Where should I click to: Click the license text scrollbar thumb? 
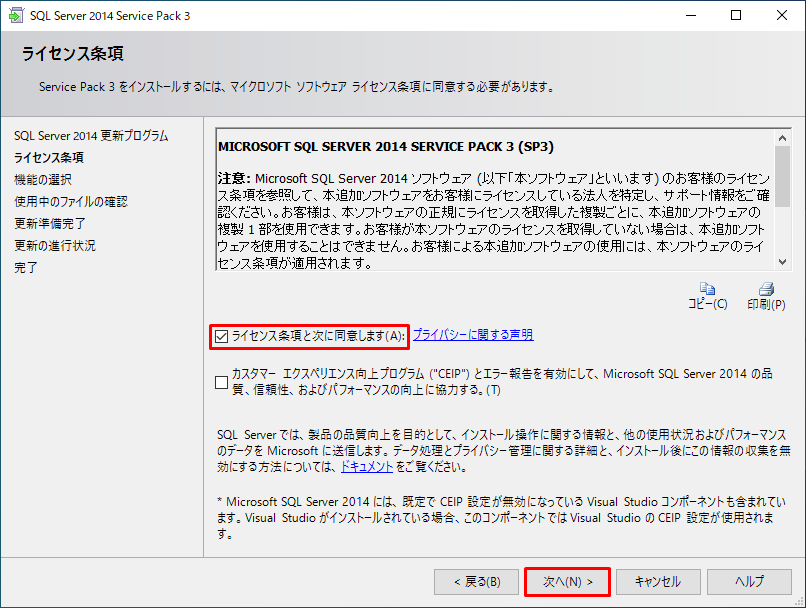[x=782, y=176]
